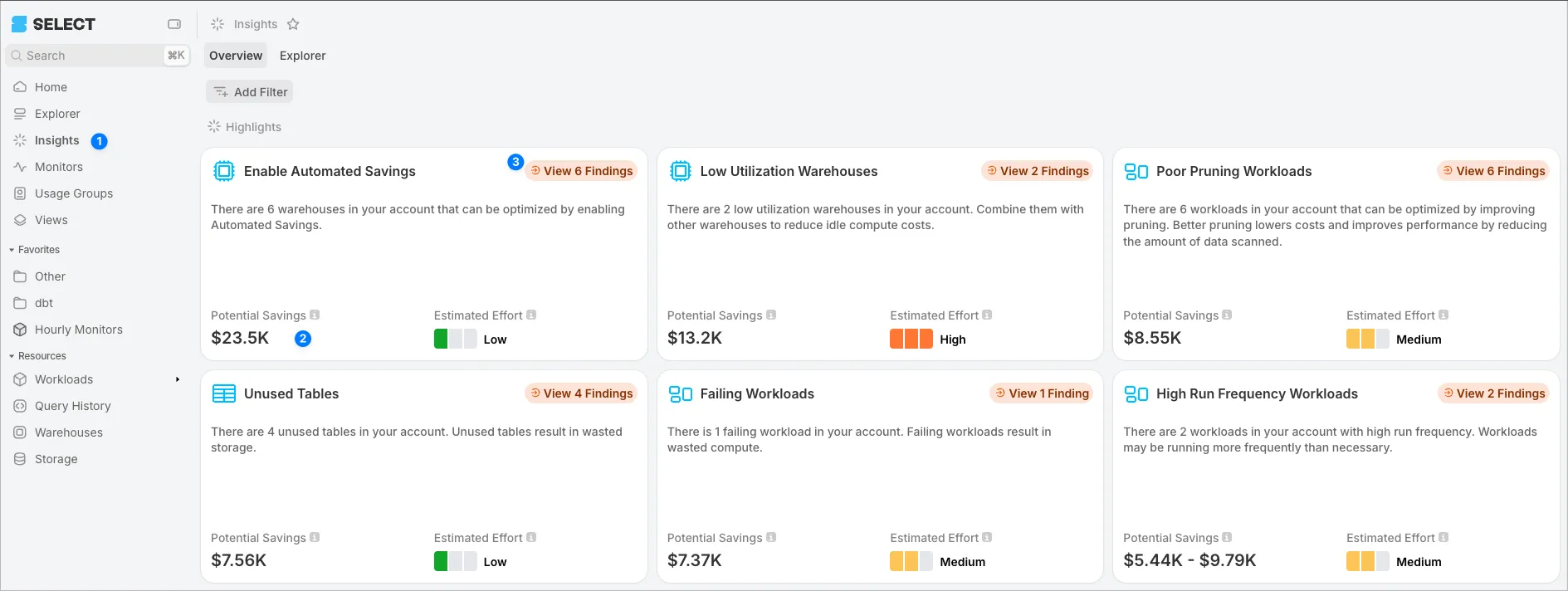The image size is (1568, 591).
Task: Click the Storage database icon
Action: 20,459
